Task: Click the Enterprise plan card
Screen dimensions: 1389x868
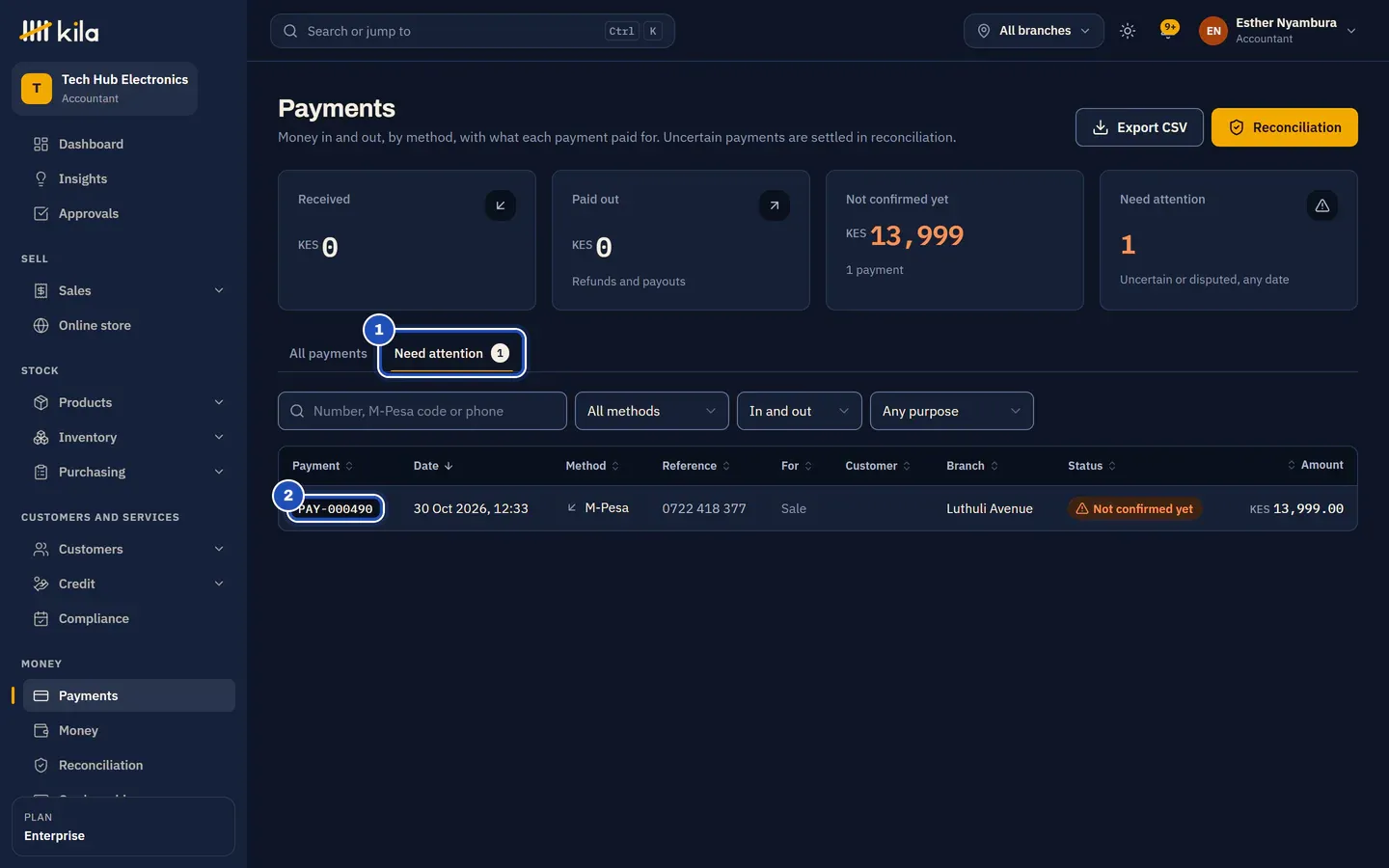Action: (x=123, y=827)
